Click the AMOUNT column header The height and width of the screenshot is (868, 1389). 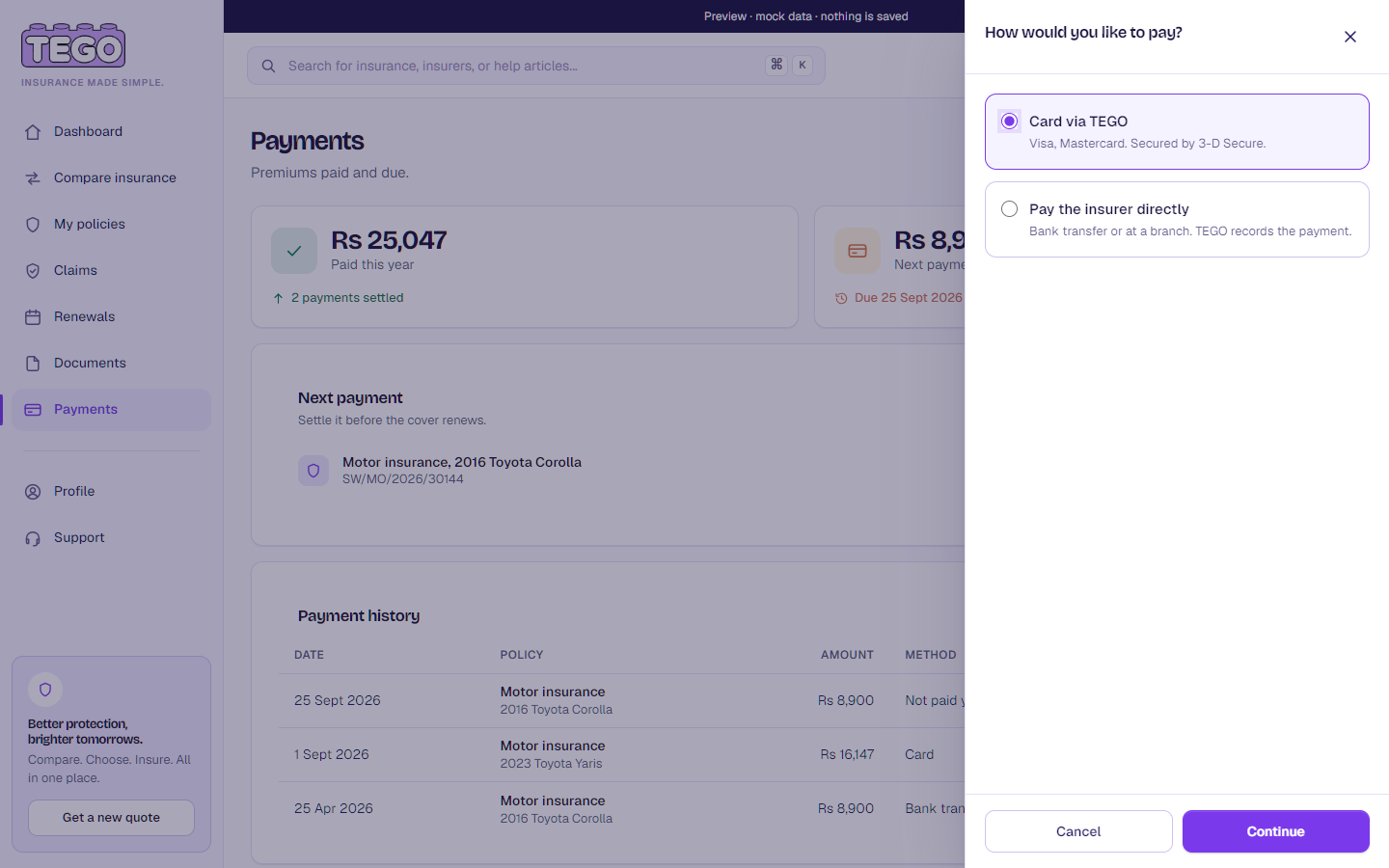[x=847, y=655]
